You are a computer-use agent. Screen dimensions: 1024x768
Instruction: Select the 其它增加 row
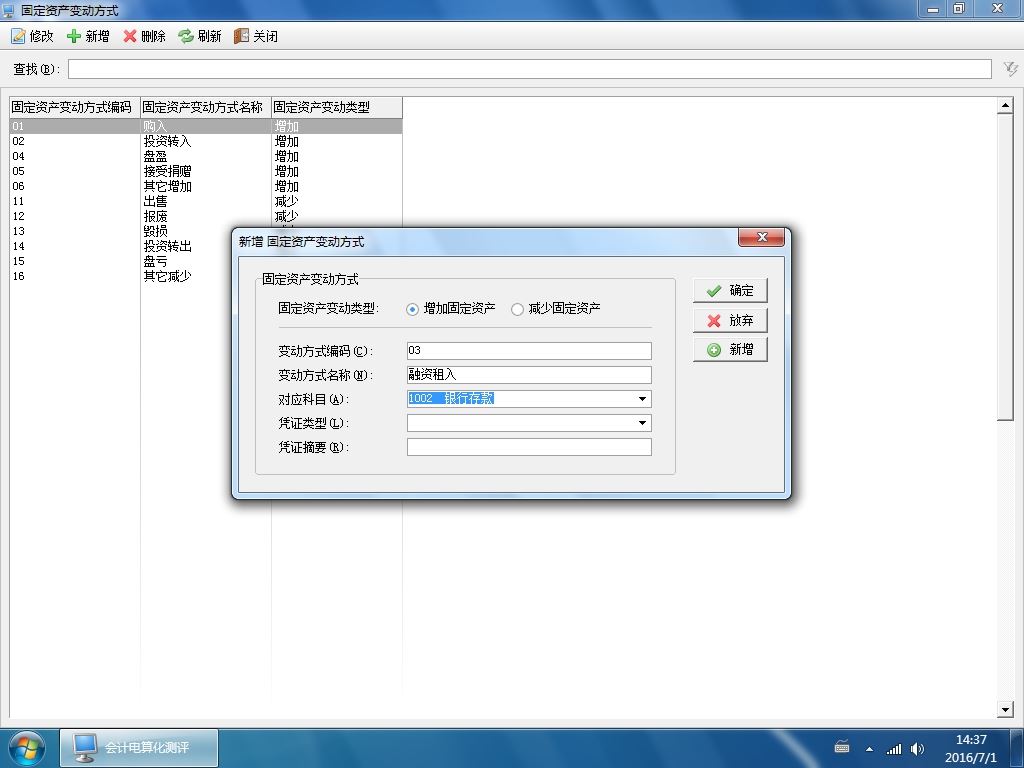coord(206,186)
